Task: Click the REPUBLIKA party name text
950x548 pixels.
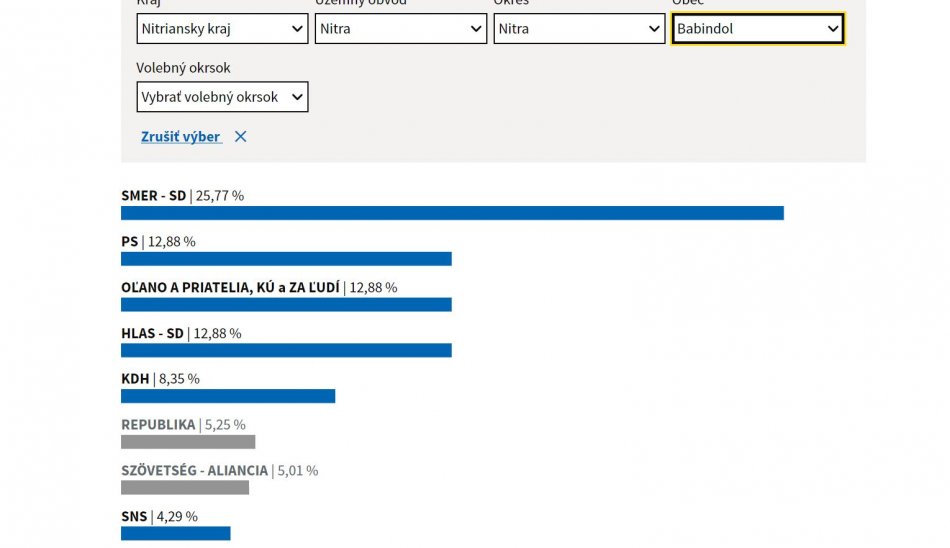Action: [x=158, y=425]
